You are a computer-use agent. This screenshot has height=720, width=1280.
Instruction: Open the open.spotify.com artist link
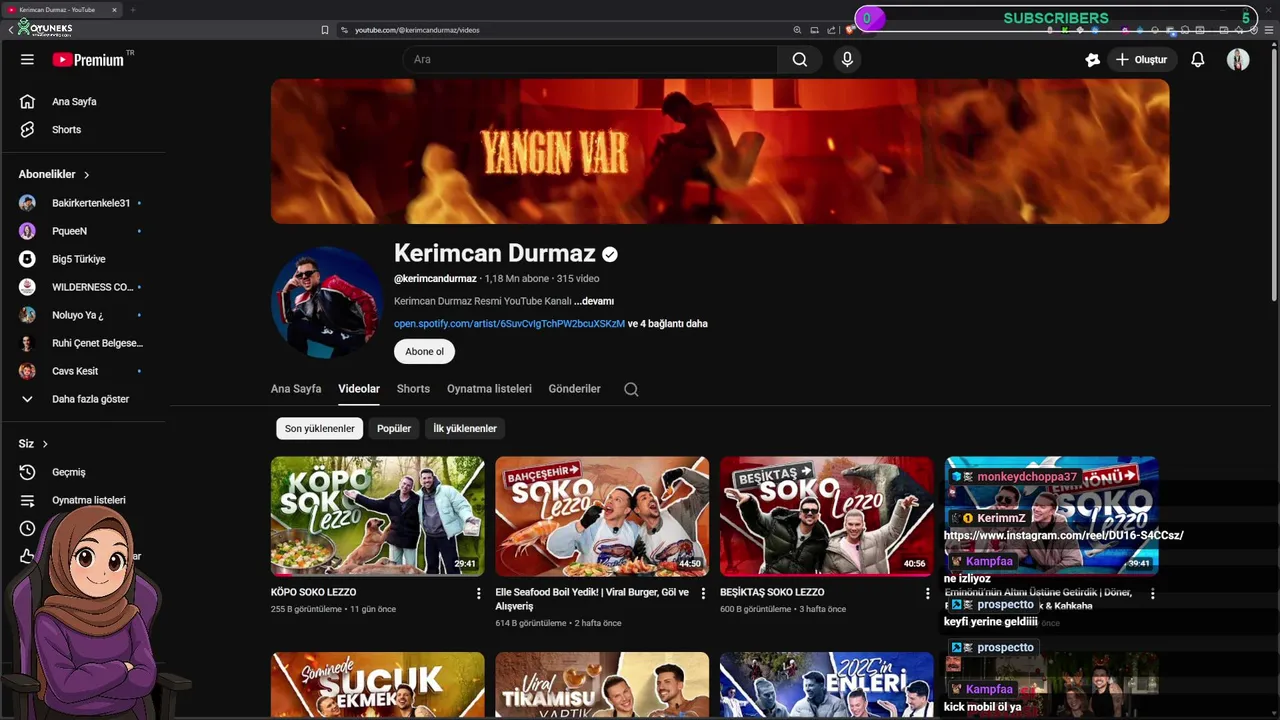(x=509, y=324)
